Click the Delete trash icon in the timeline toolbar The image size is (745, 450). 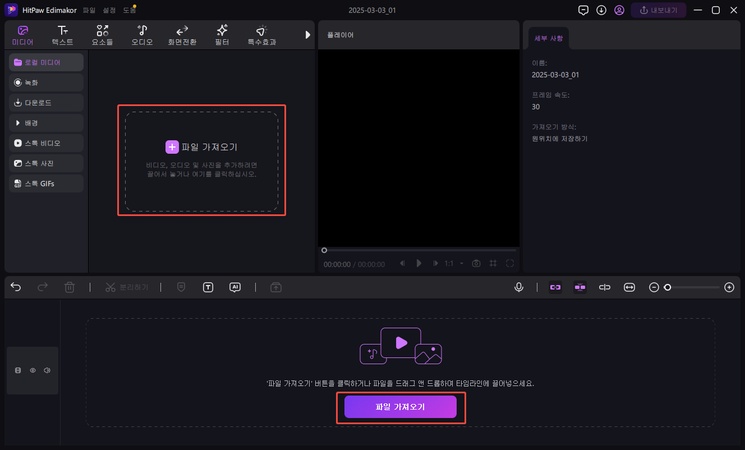pyautogui.click(x=69, y=287)
